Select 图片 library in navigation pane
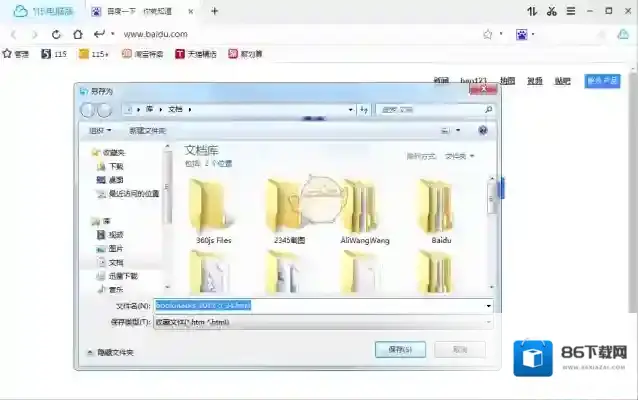This screenshot has width=638, height=400. tap(110, 249)
